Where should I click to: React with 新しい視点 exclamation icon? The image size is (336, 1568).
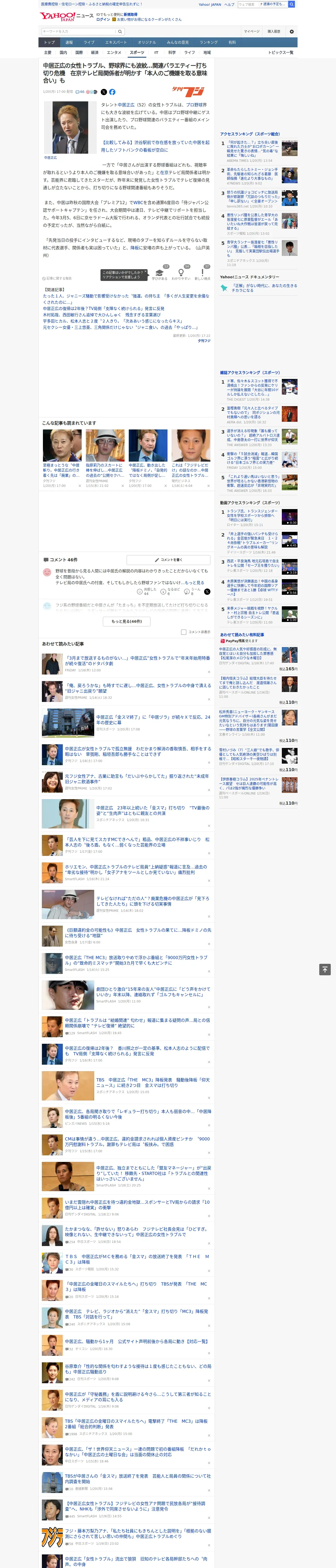(x=203, y=273)
